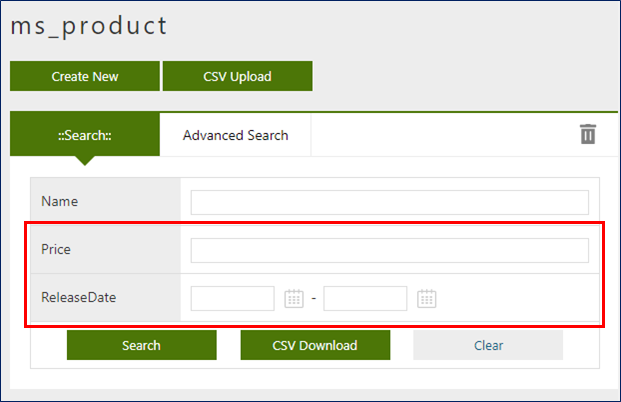Click the Name field label
Screen dimensions: 621x402
[x=60, y=201]
